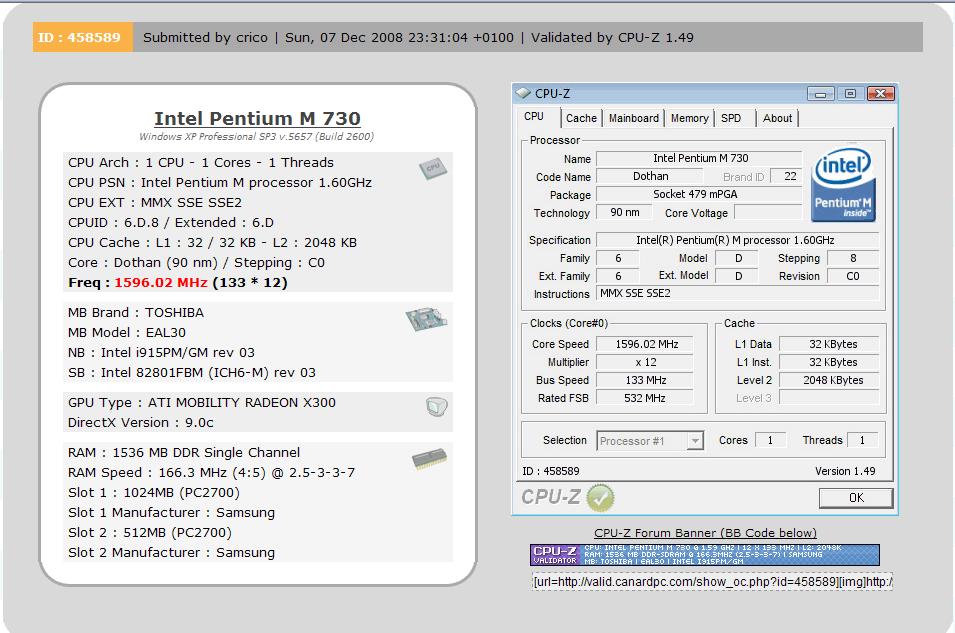The width and height of the screenshot is (955, 633).
Task: Open the Mainboard tab
Action: pos(633,118)
